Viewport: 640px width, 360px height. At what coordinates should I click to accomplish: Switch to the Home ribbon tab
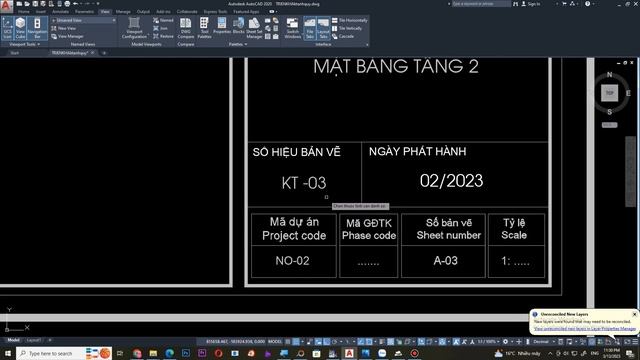coord(24,11)
